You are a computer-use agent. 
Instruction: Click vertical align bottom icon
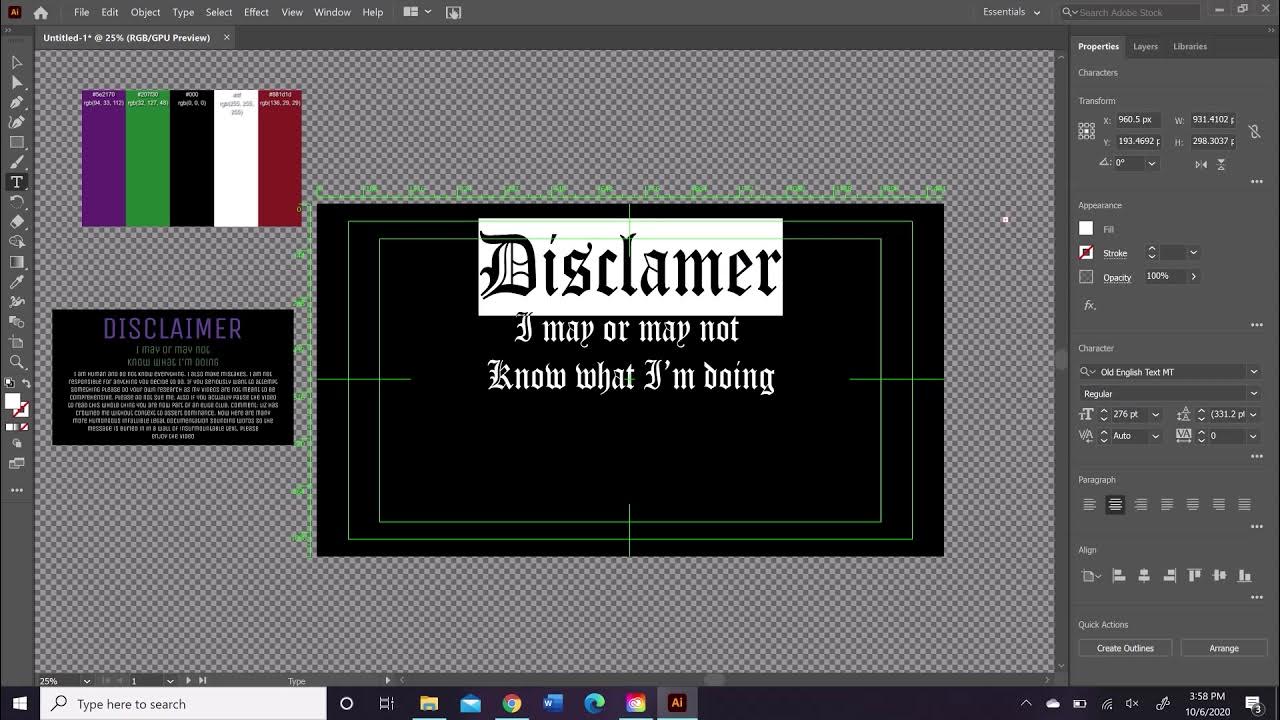coord(1244,575)
